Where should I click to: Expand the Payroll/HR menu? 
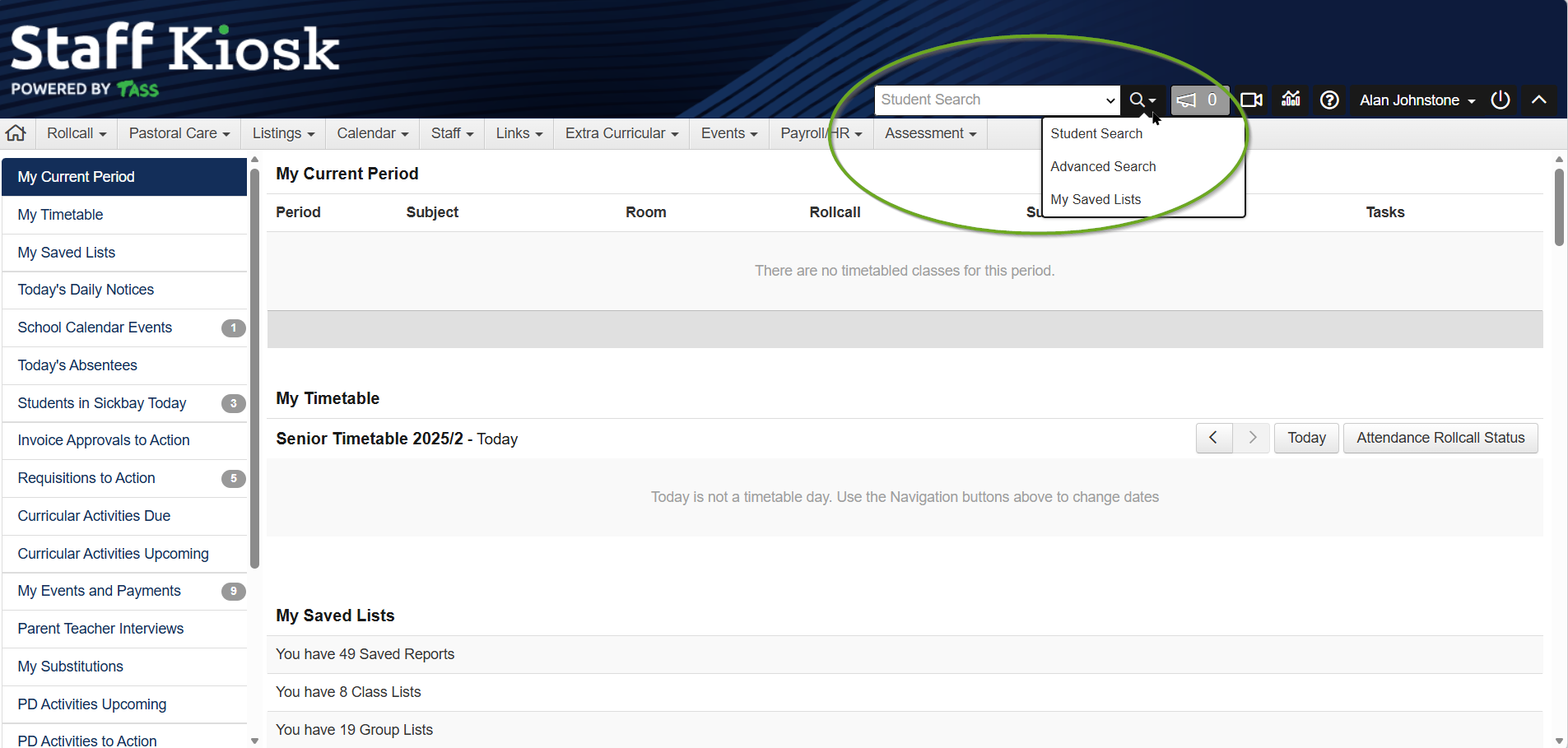pyautogui.click(x=821, y=133)
